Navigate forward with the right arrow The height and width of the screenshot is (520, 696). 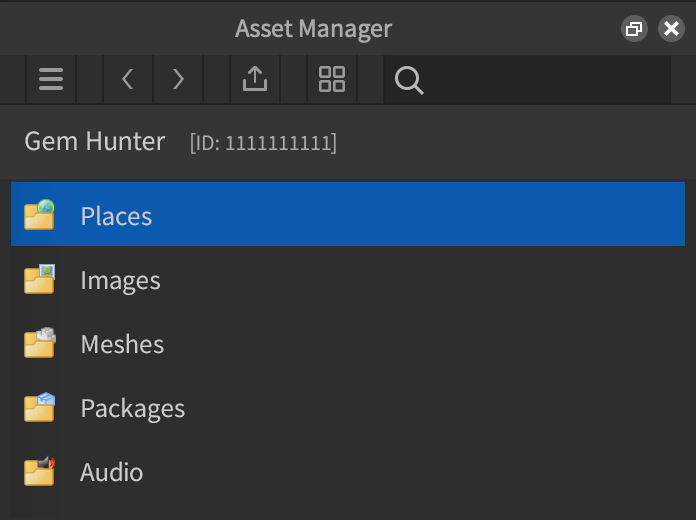178,80
